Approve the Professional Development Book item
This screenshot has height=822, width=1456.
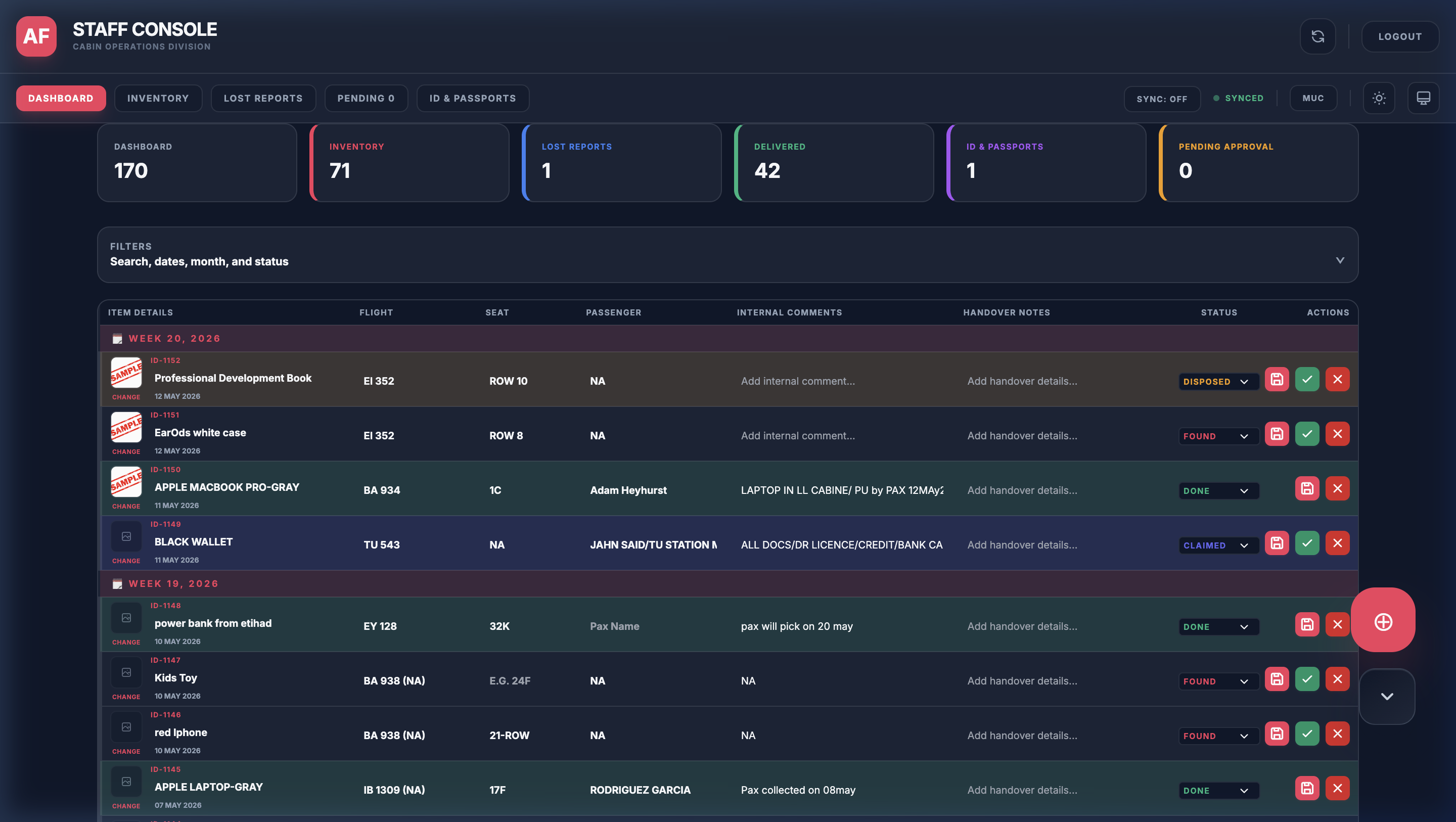(x=1307, y=379)
